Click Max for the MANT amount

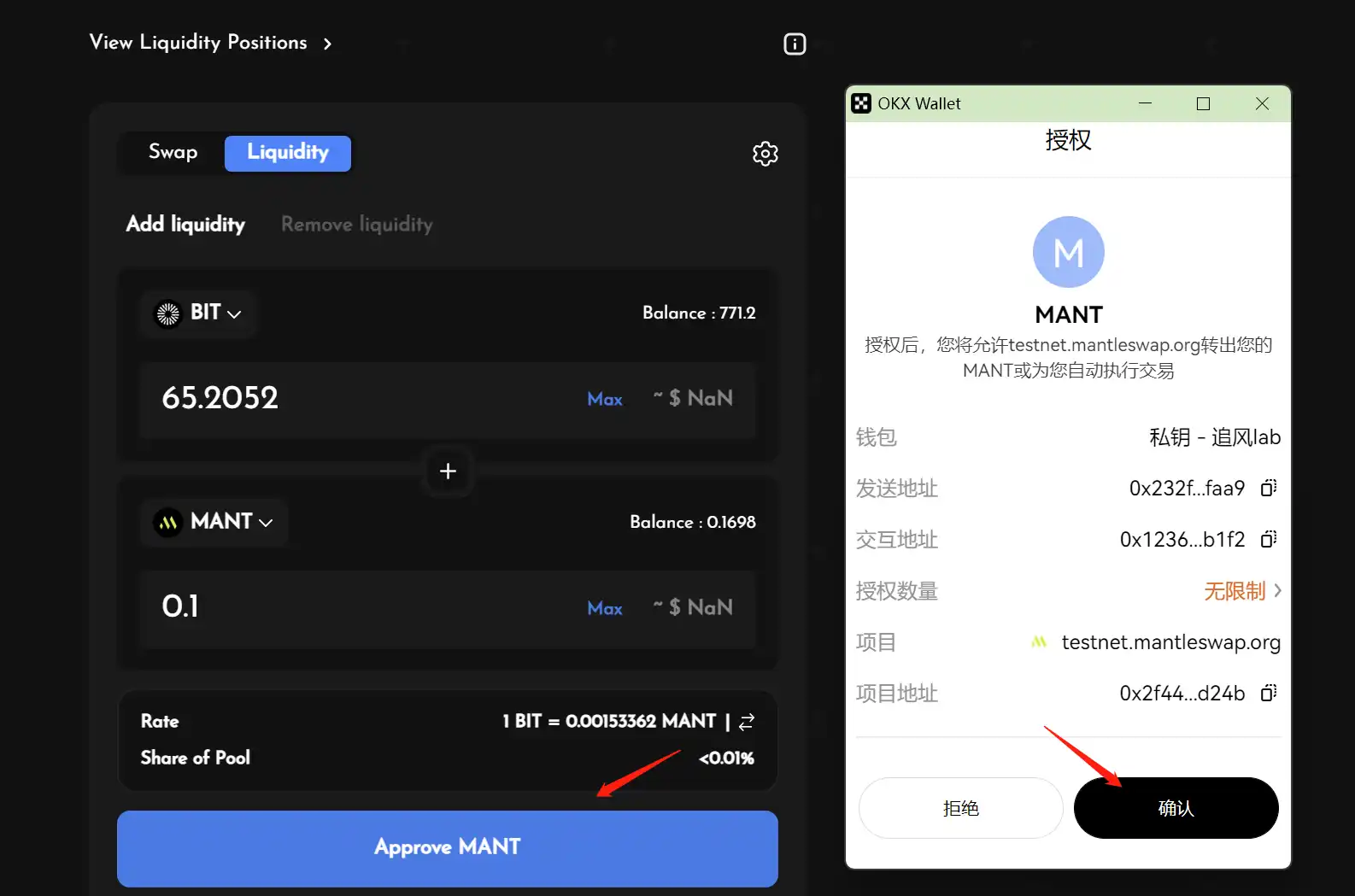[x=605, y=608]
